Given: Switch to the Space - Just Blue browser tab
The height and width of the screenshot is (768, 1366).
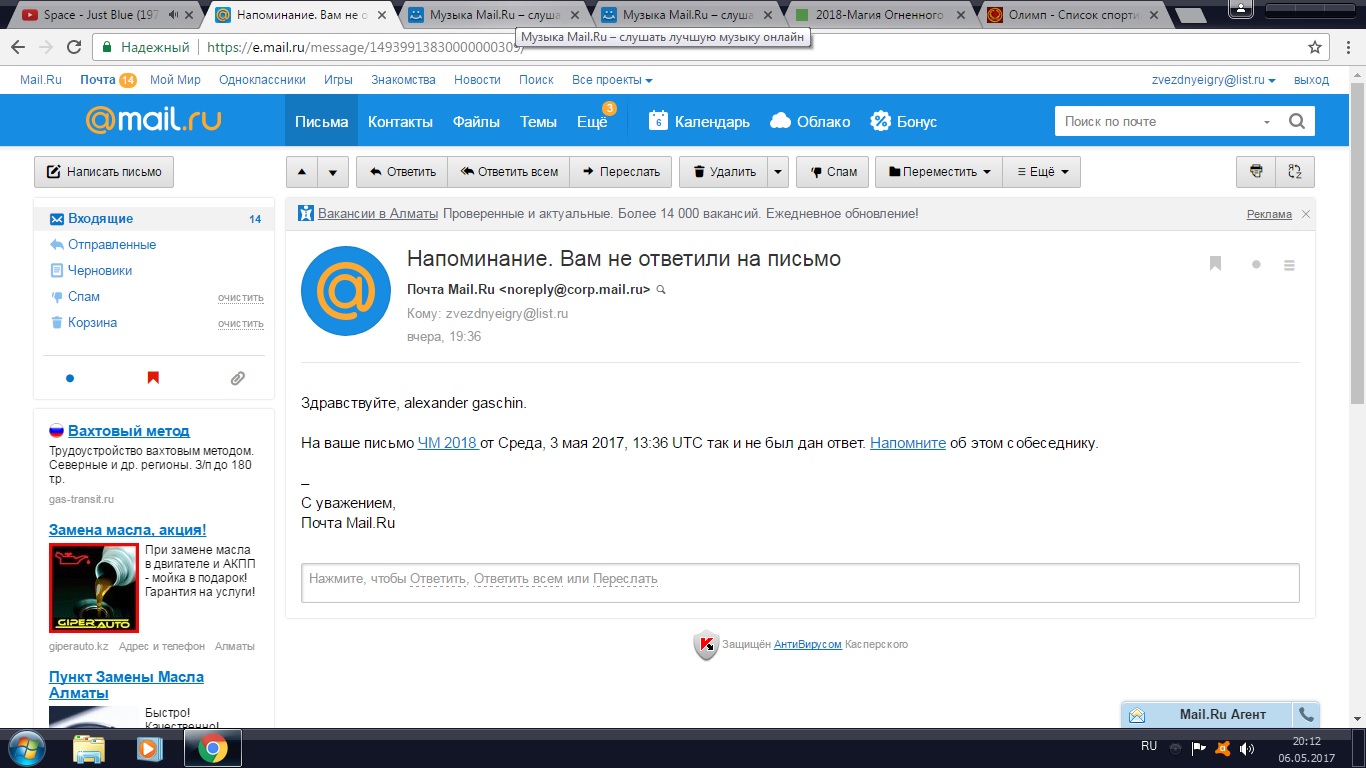Looking at the screenshot, I should [x=100, y=15].
